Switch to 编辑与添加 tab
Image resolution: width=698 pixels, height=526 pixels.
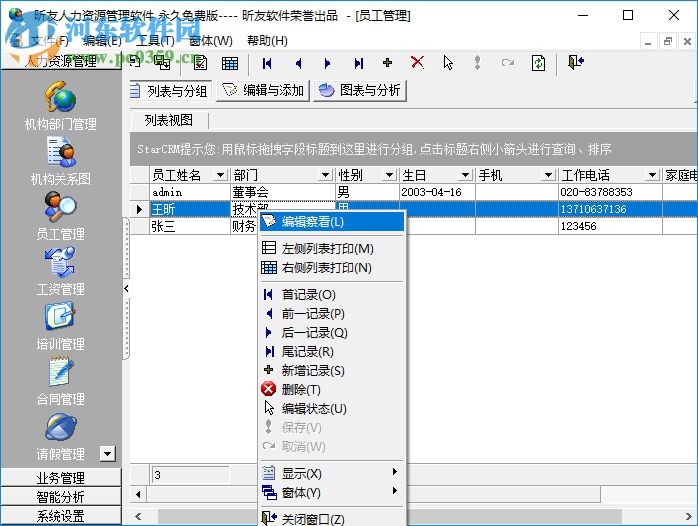[263, 91]
